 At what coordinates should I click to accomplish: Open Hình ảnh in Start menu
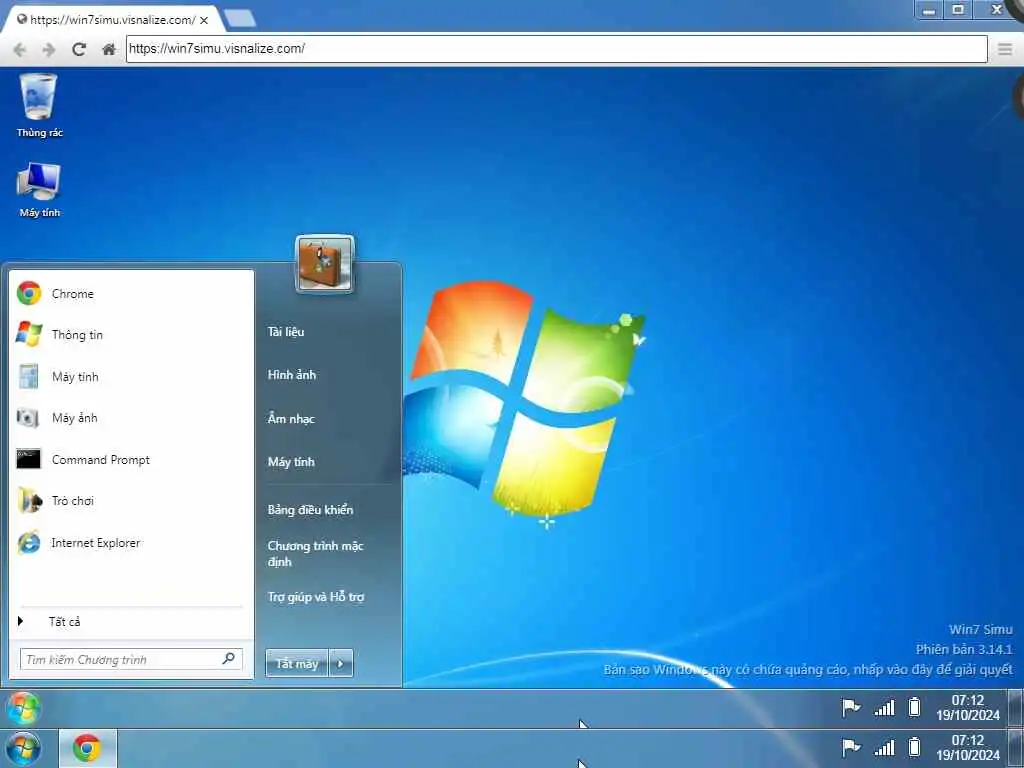pyautogui.click(x=292, y=375)
